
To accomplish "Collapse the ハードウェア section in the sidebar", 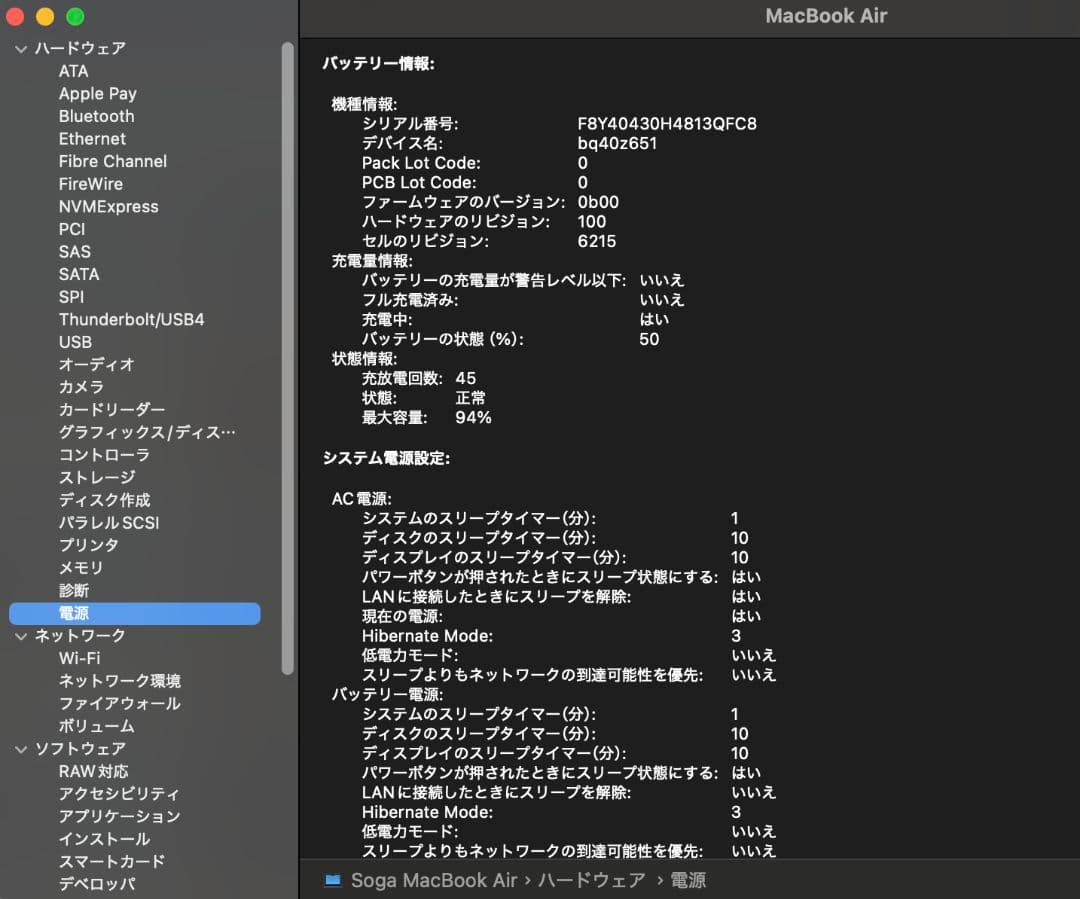I will tap(21, 47).
